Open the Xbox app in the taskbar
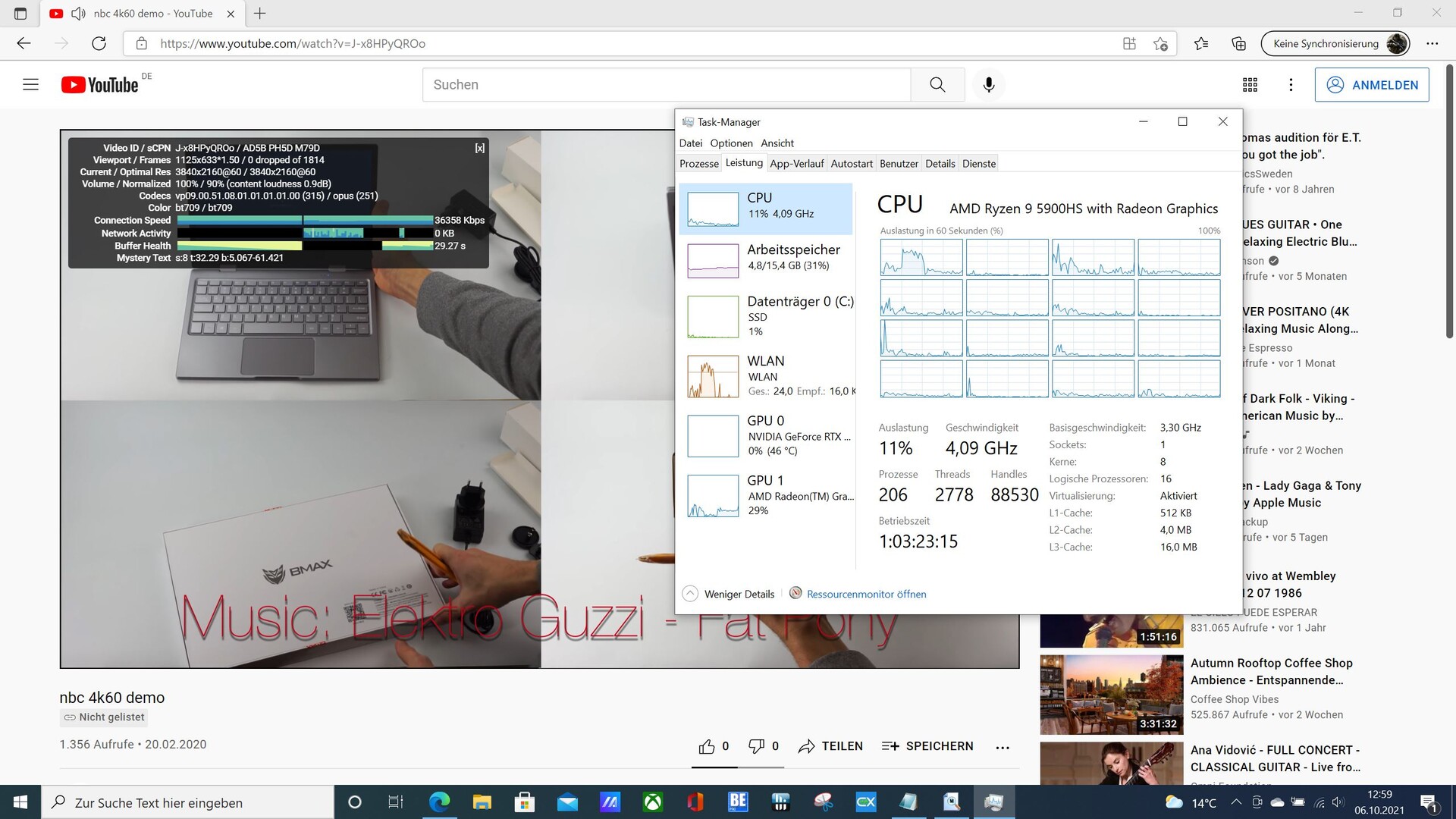Image resolution: width=1456 pixels, height=819 pixels. [652, 802]
